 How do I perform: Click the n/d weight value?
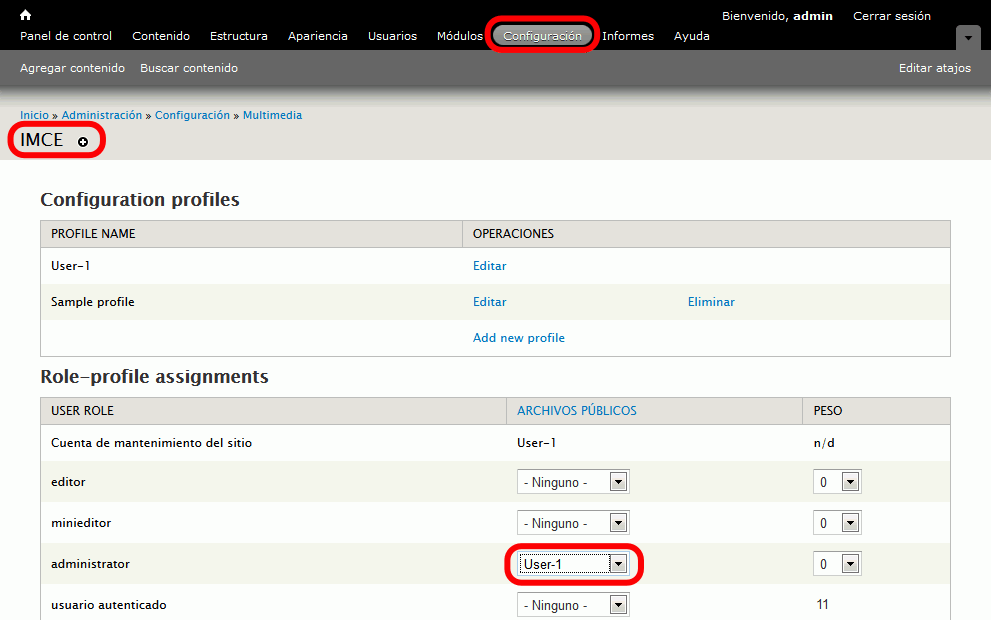824,443
